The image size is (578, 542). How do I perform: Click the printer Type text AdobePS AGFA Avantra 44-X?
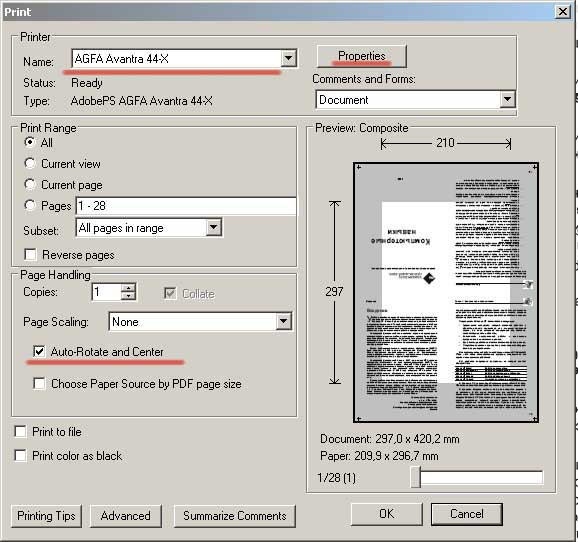(x=142, y=101)
